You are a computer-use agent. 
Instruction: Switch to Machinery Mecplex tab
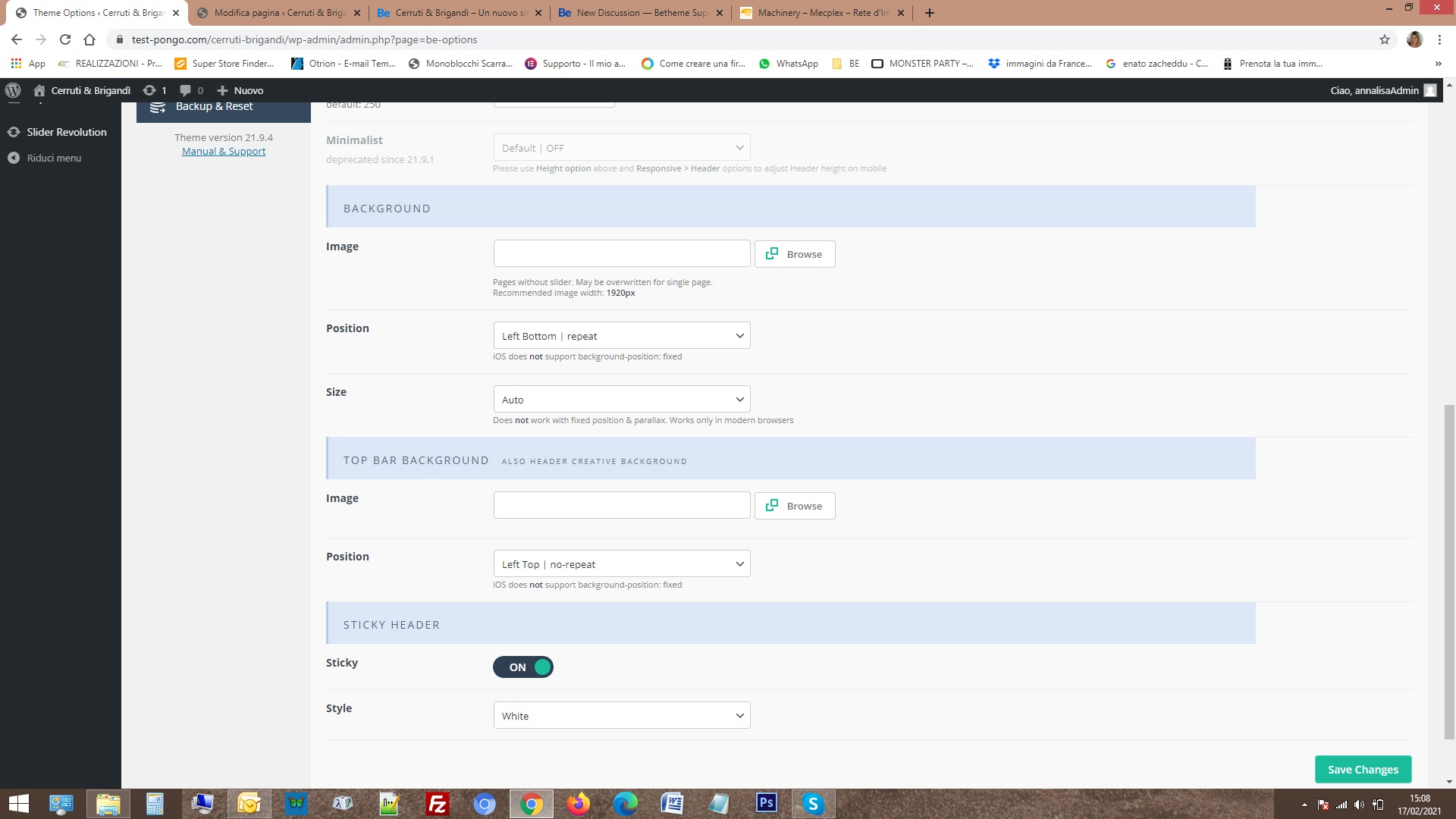(822, 13)
